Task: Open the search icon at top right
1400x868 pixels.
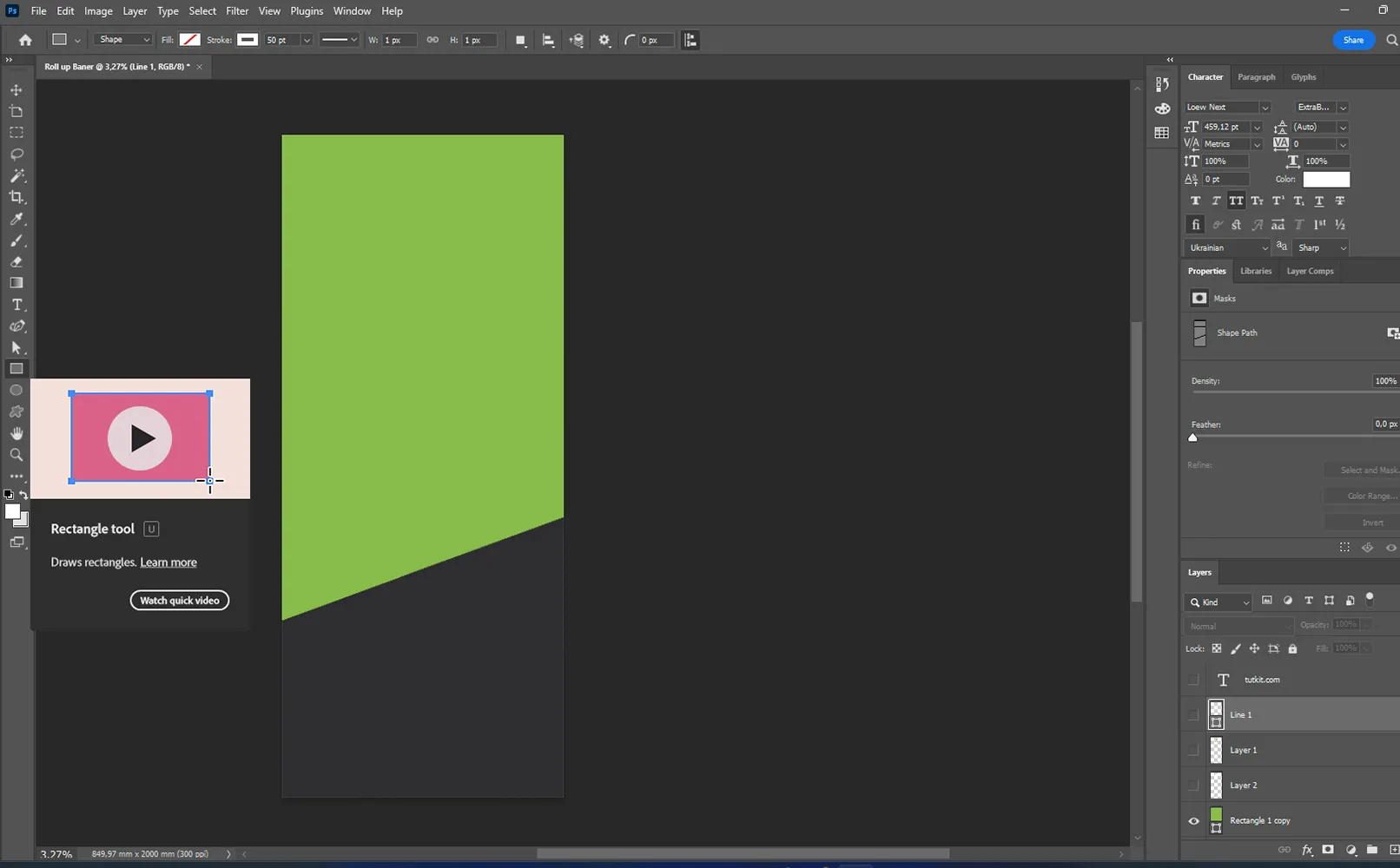Action: click(1392, 40)
